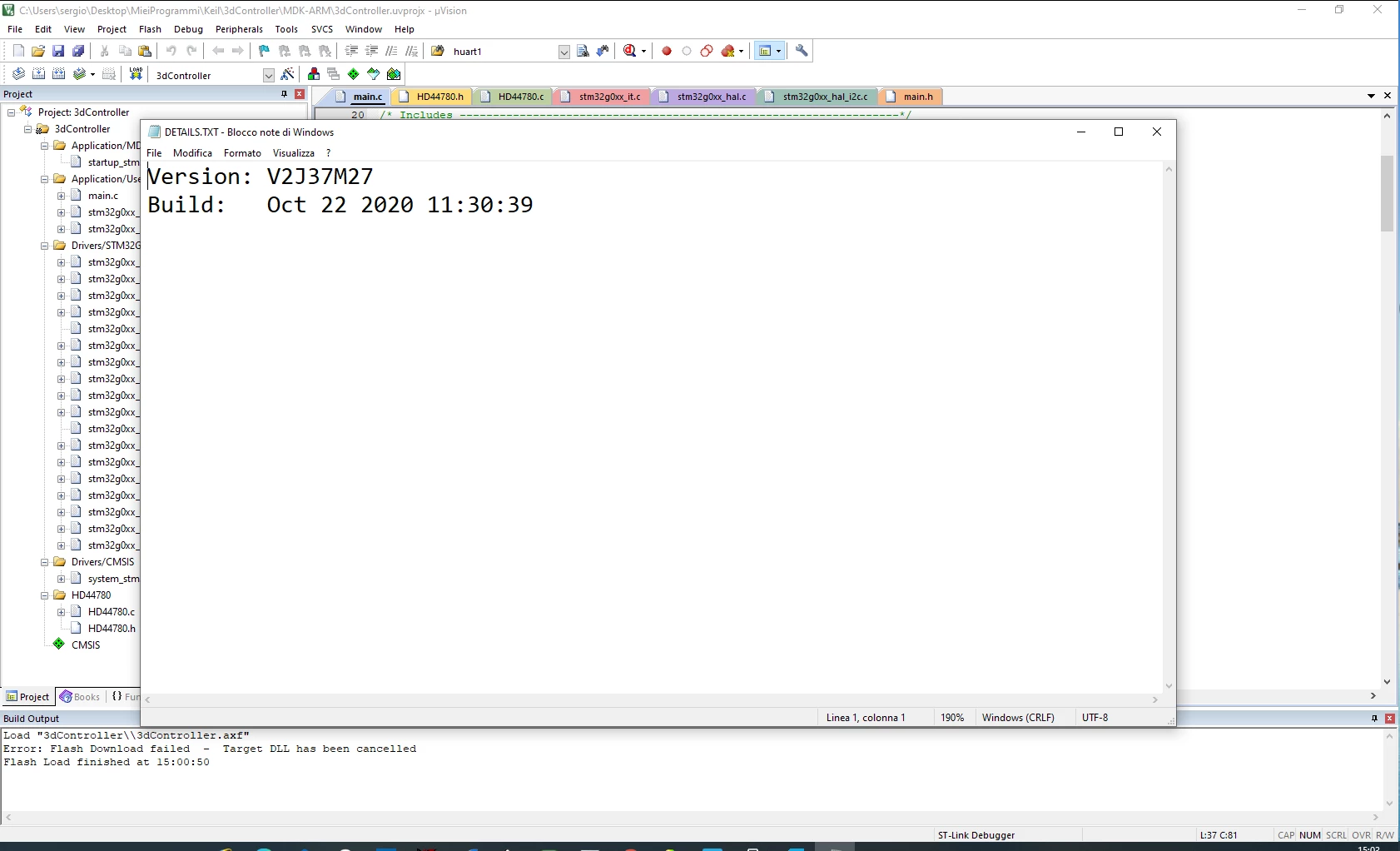Screen dimensions: 1400x851
Task: Select HD44780.h in the project tree
Action: pyautogui.click(x=112, y=629)
